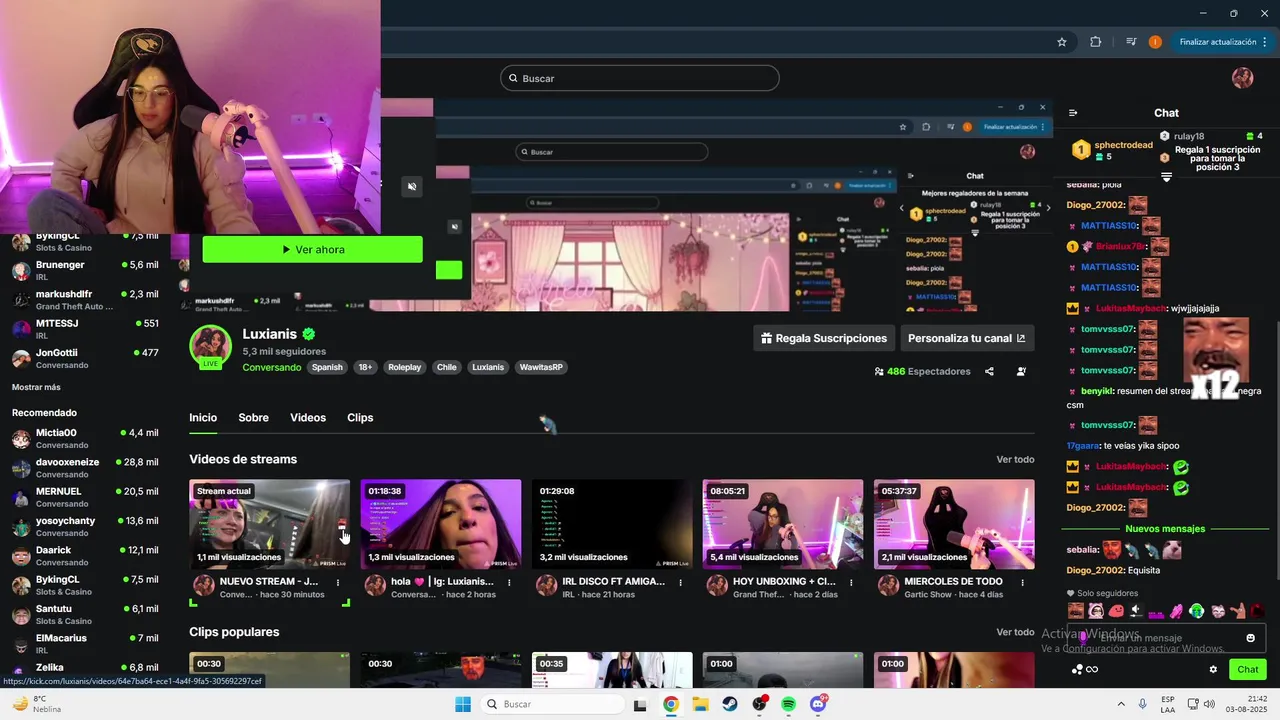Select the Chile tag
The height and width of the screenshot is (720, 1280).
tap(446, 367)
